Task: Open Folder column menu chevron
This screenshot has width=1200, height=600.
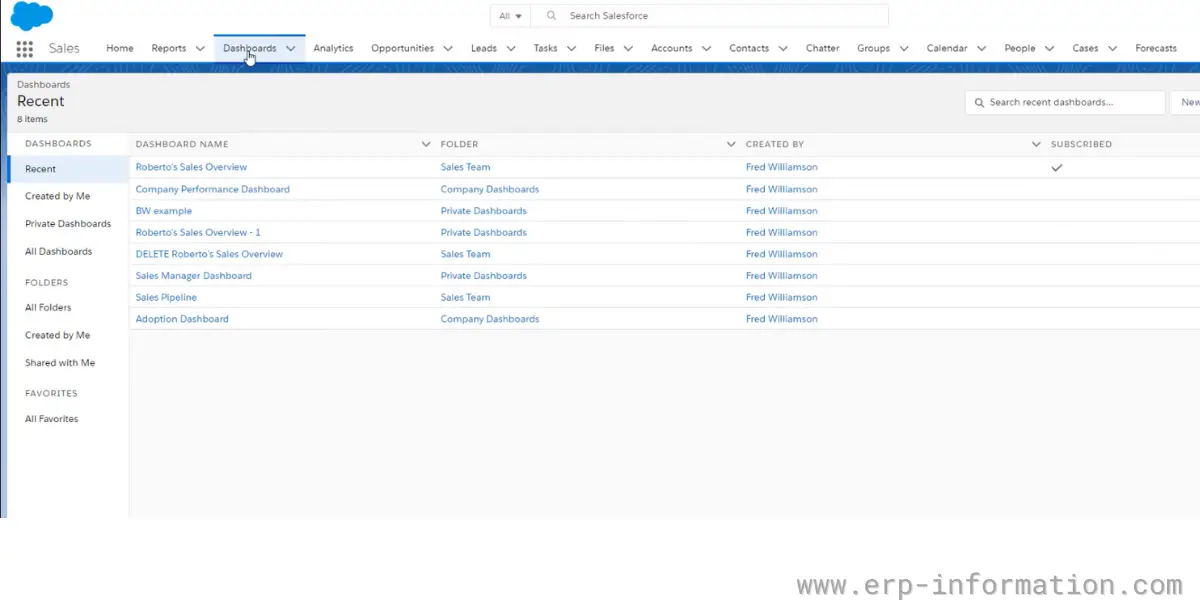Action: coord(731,144)
